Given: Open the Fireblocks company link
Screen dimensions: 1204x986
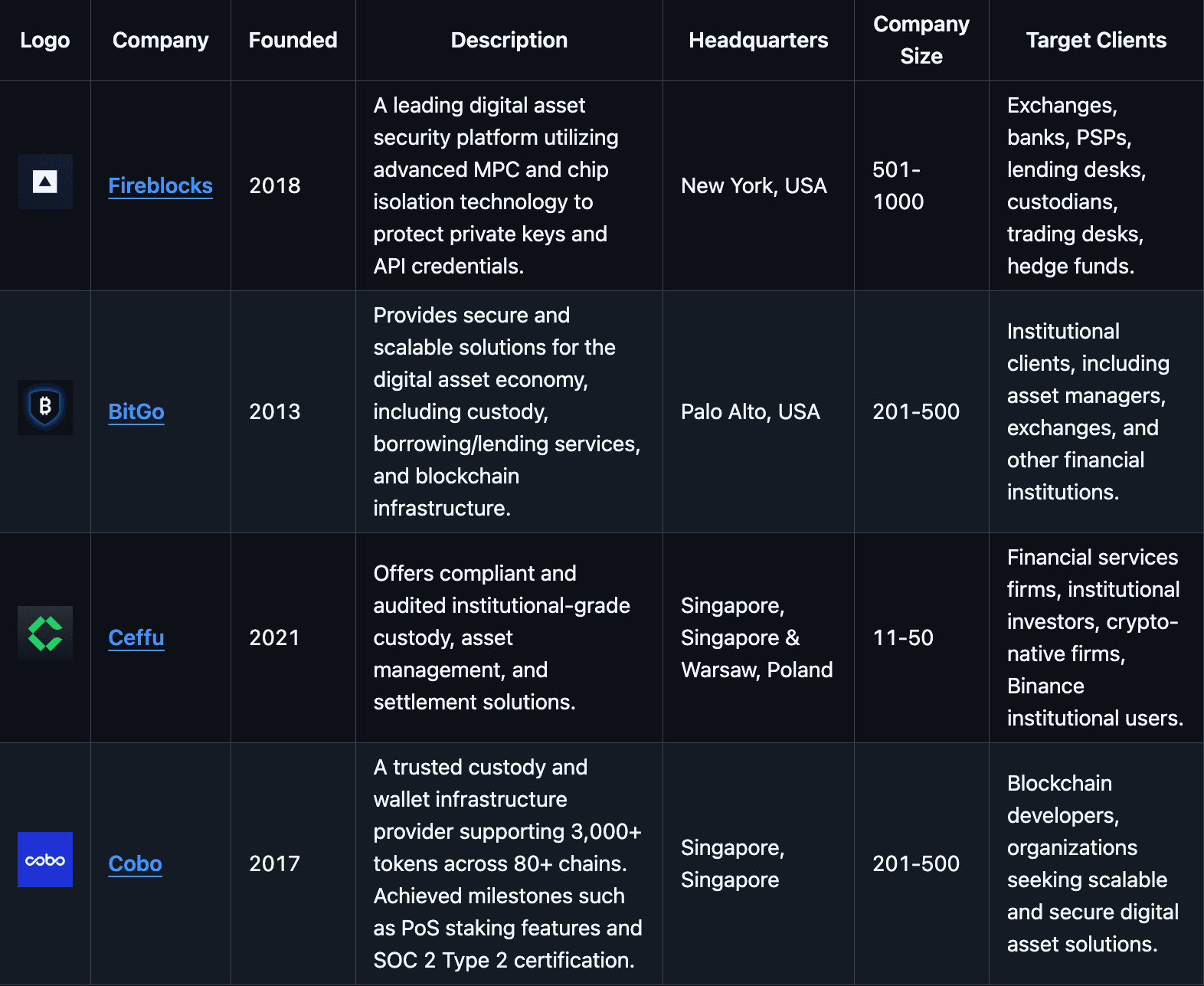Looking at the screenshot, I should [160, 185].
